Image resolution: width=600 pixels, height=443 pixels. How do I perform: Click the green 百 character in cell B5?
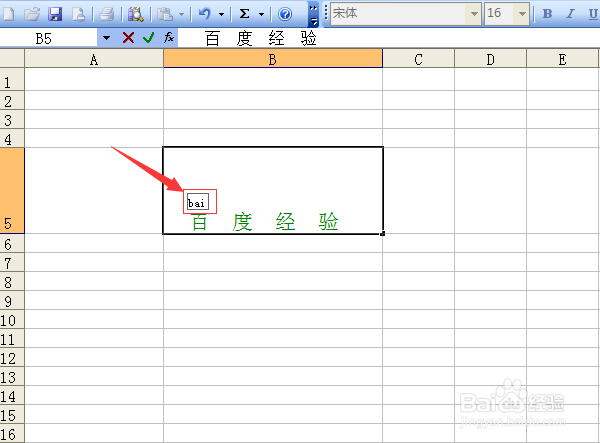pos(199,222)
